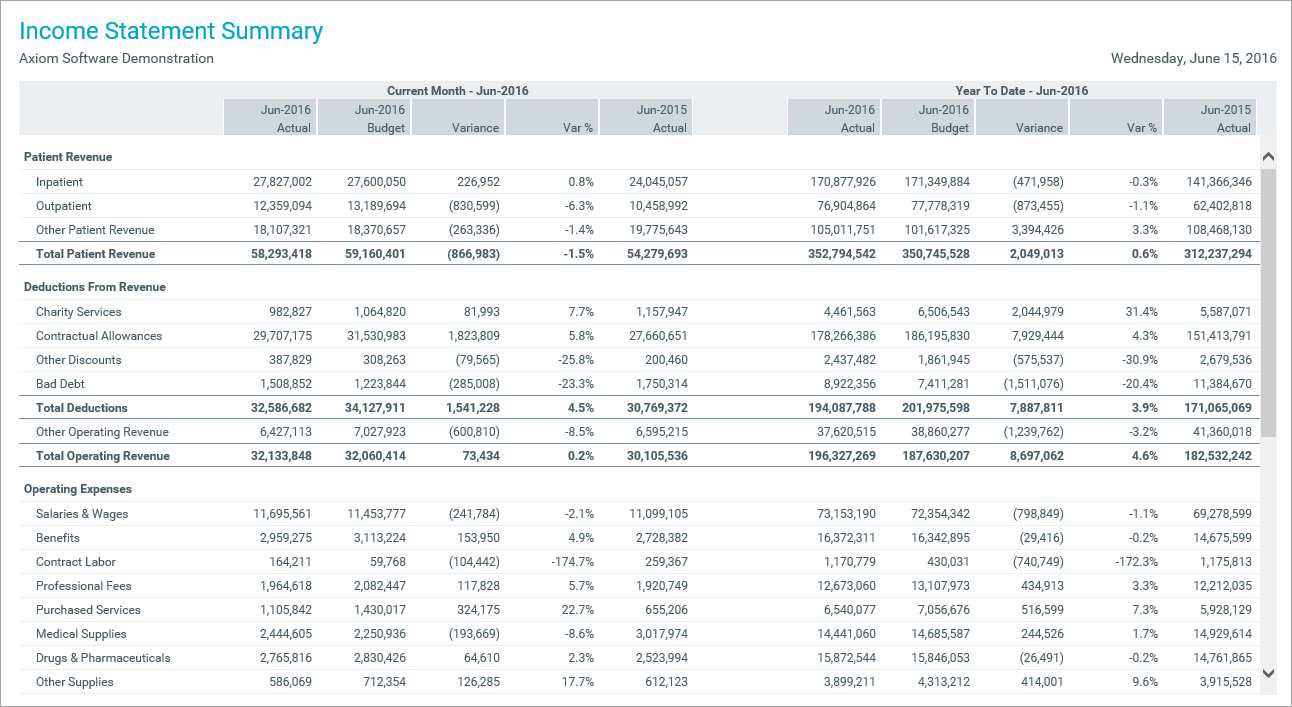Screen dimensions: 1292x707
Task: Select the Total Operating Revenue row
Action: (x=105, y=456)
